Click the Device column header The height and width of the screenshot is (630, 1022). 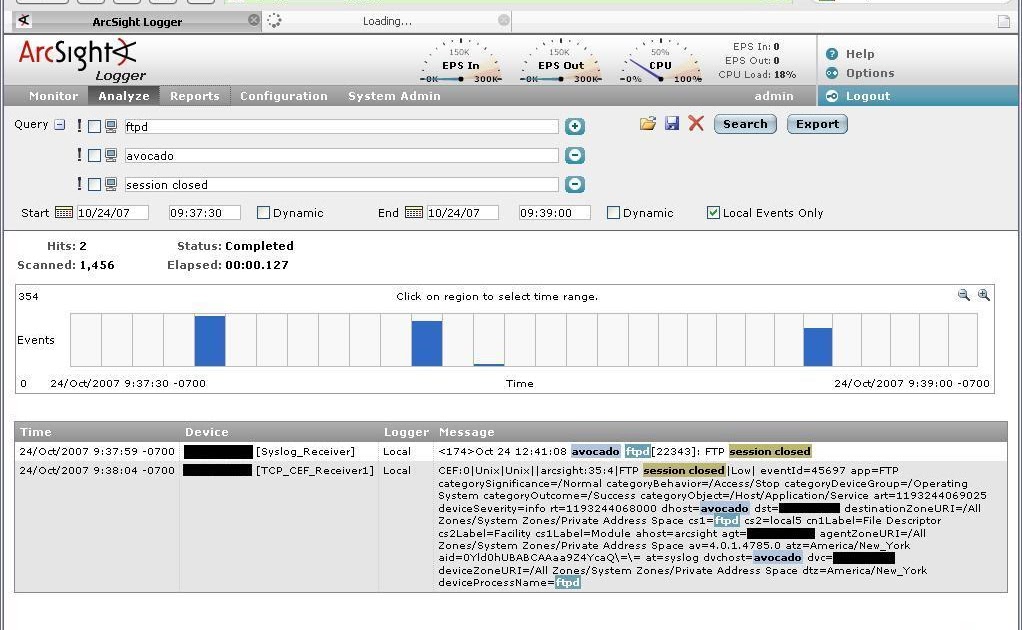207,432
